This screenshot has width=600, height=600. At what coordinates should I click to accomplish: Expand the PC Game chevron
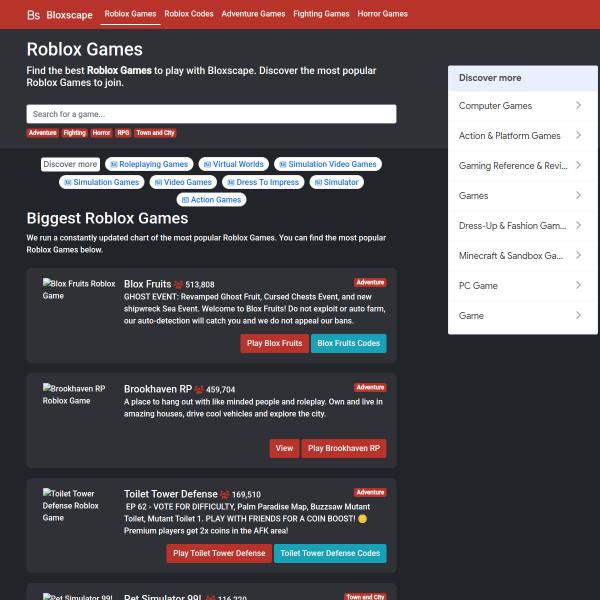(x=578, y=285)
